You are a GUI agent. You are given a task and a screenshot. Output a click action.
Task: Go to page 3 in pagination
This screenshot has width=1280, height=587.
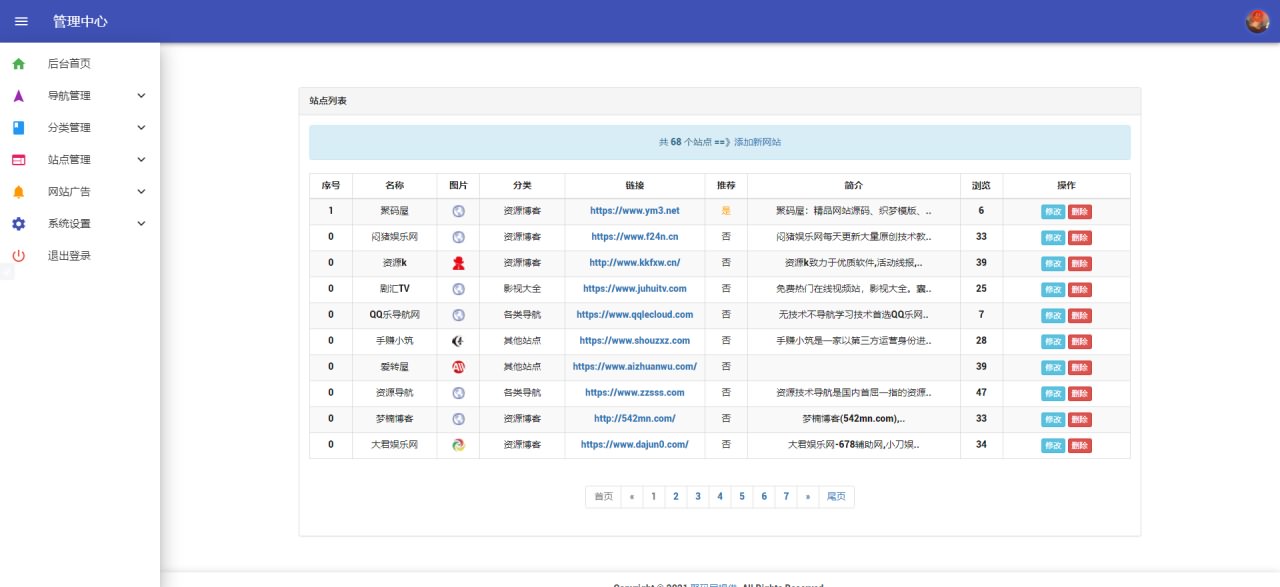coord(698,497)
